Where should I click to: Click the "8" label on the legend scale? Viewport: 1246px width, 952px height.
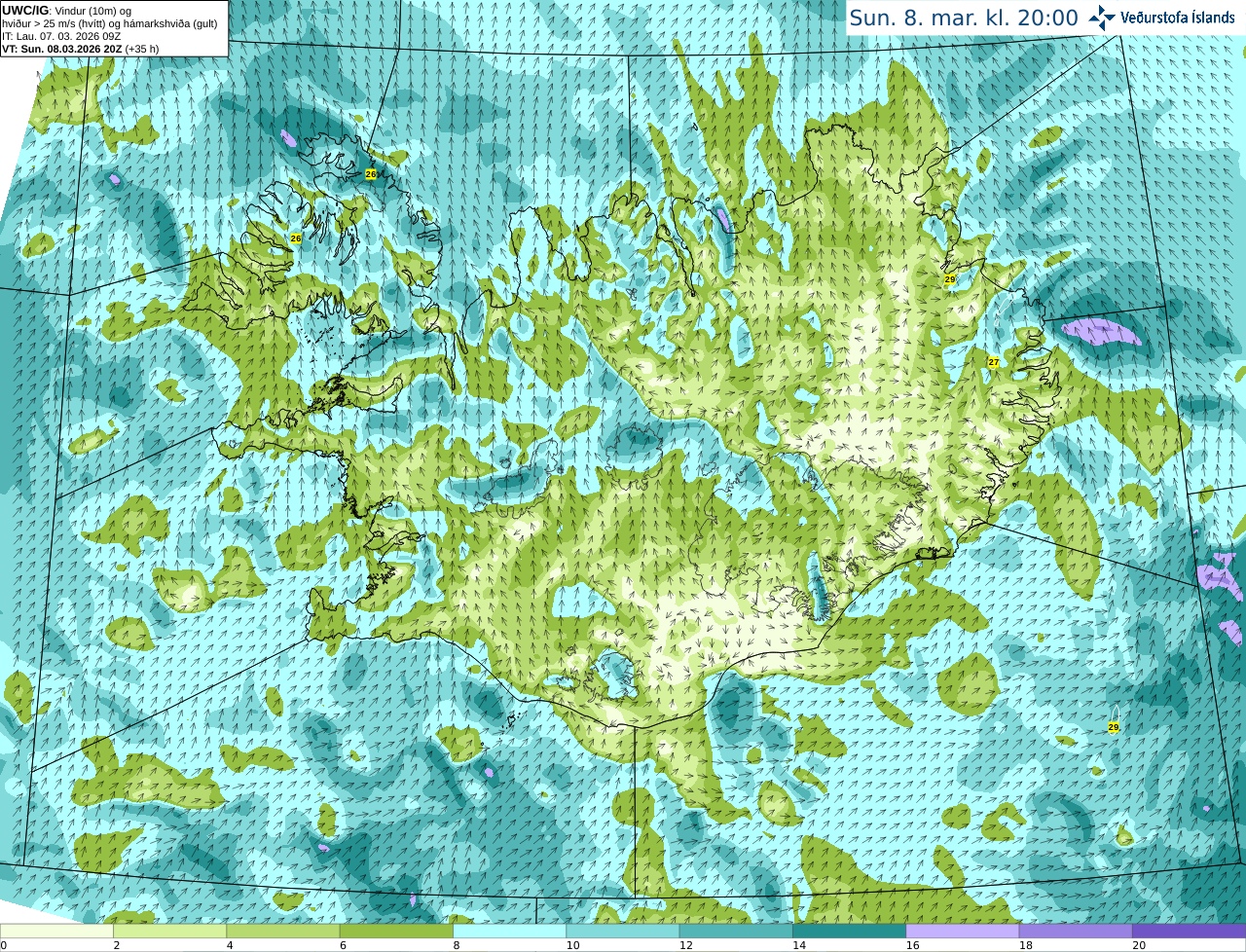click(x=457, y=945)
